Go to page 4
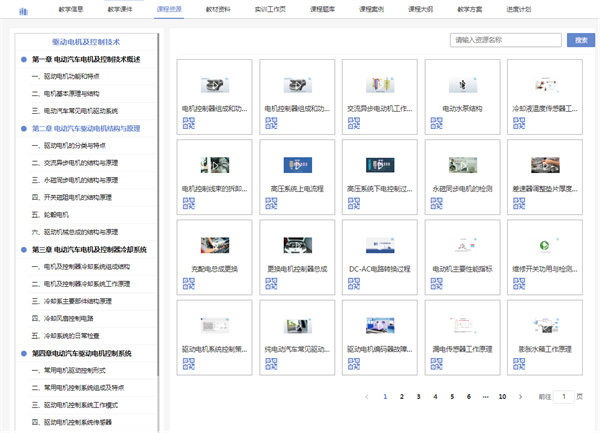The image size is (600, 433). (x=435, y=397)
